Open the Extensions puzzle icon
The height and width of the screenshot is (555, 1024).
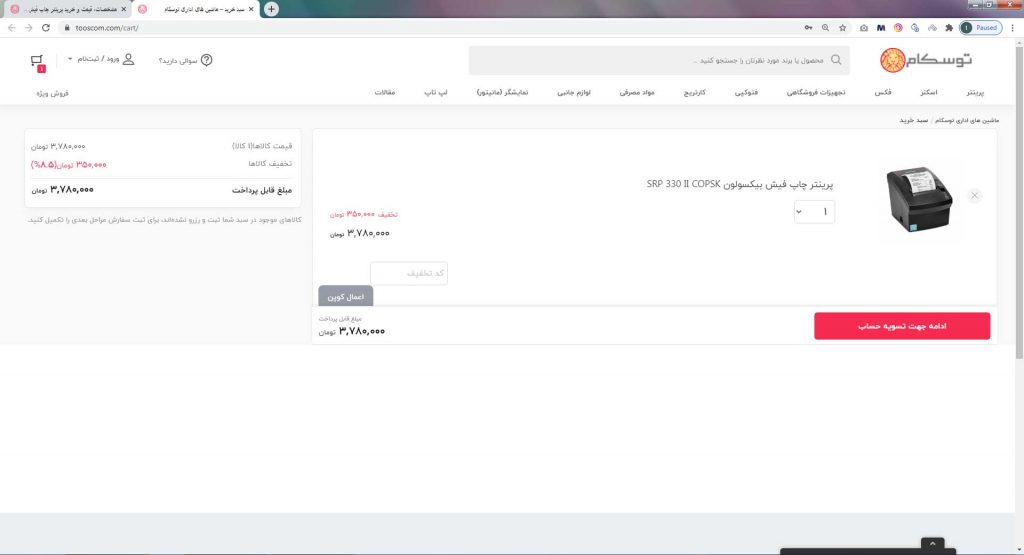click(x=949, y=27)
